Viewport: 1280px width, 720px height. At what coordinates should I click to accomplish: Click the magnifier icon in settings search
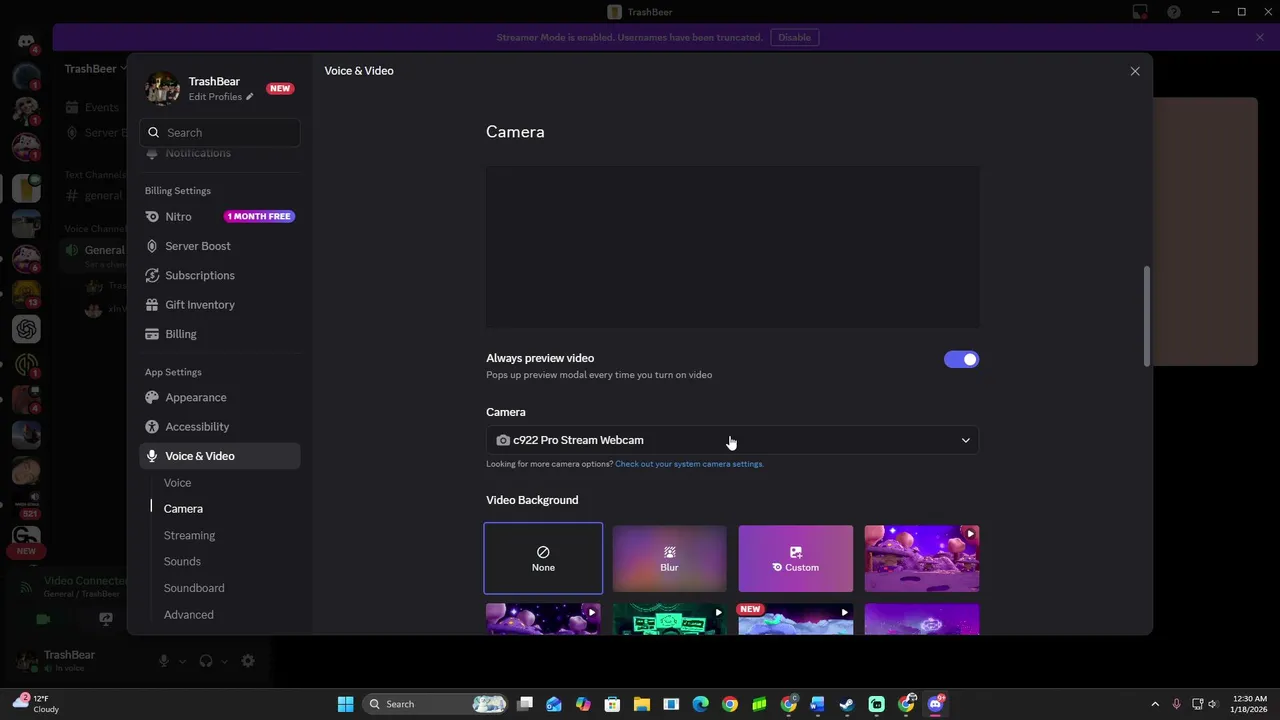click(x=154, y=132)
